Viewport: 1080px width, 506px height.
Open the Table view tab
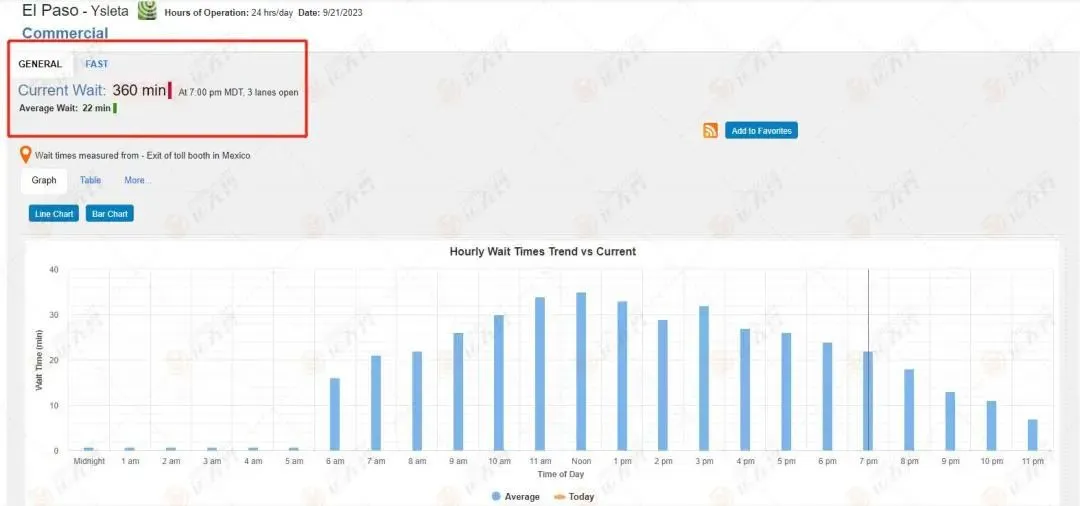pos(90,180)
